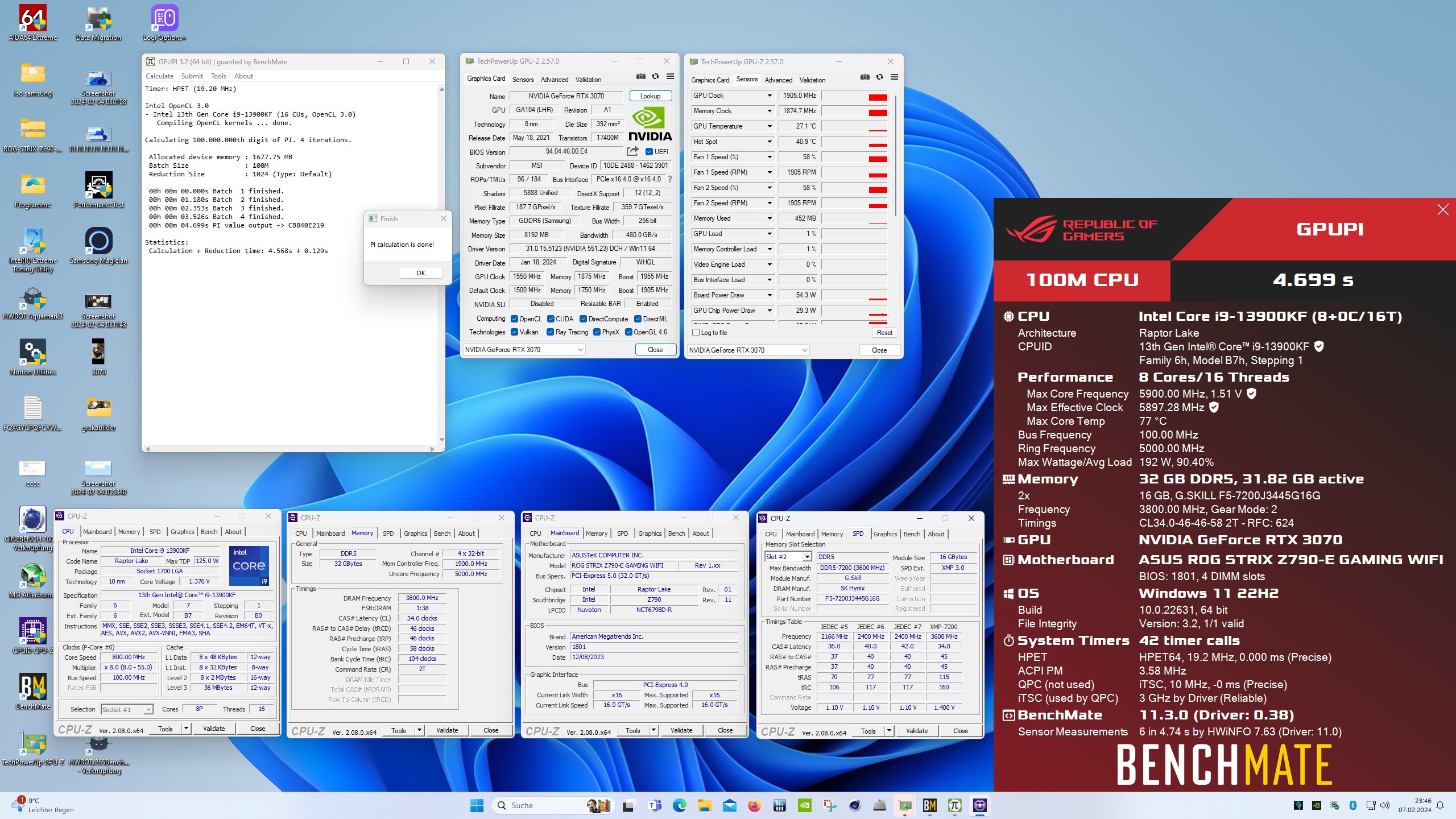
Task: Click GPUPI output vertical scrollbar down arrow
Action: point(441,440)
